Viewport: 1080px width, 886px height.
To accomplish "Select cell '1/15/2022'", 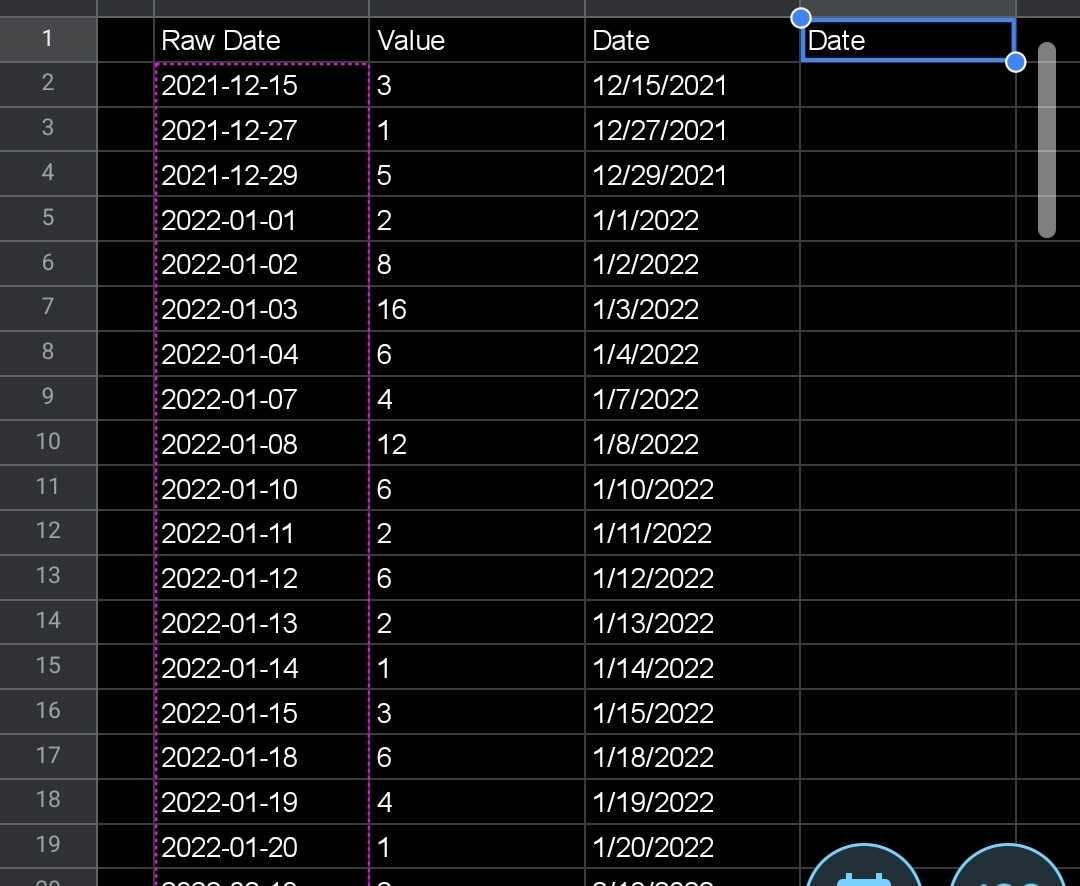I will 692,712.
